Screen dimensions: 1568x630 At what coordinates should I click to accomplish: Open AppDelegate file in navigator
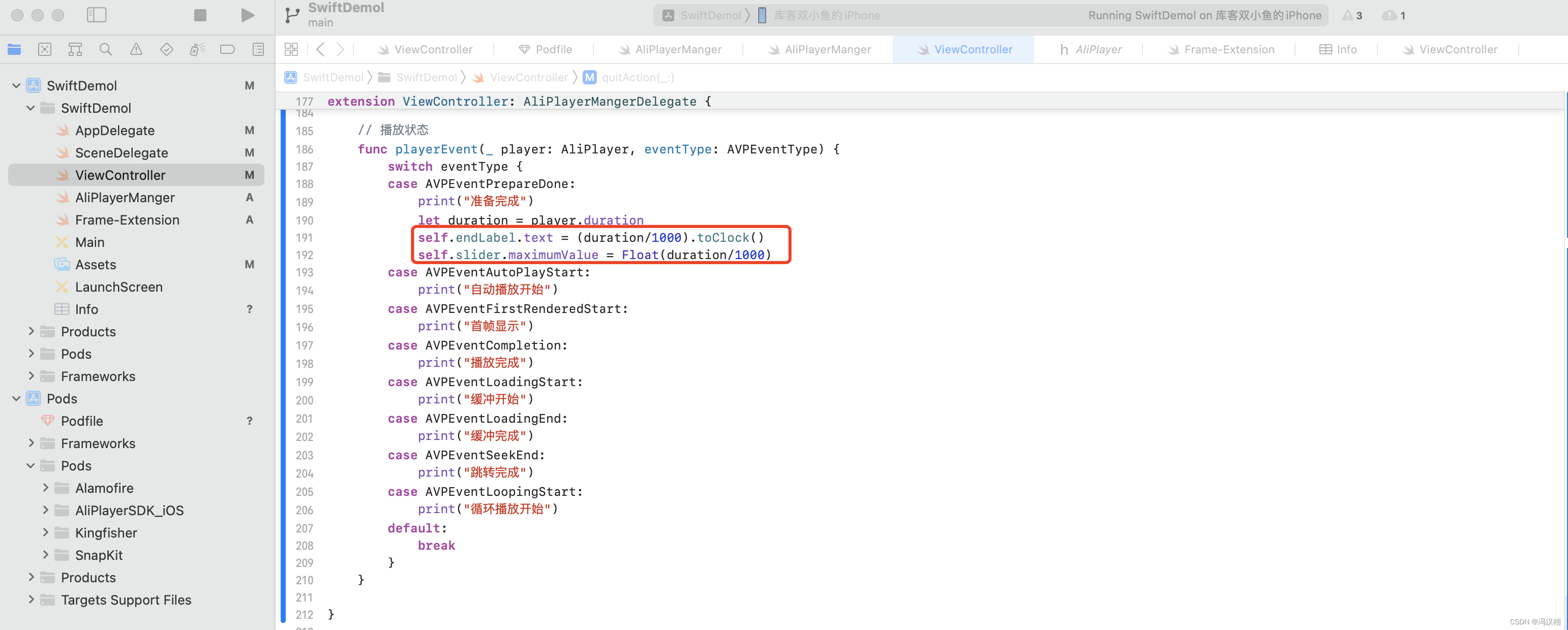pyautogui.click(x=136, y=131)
